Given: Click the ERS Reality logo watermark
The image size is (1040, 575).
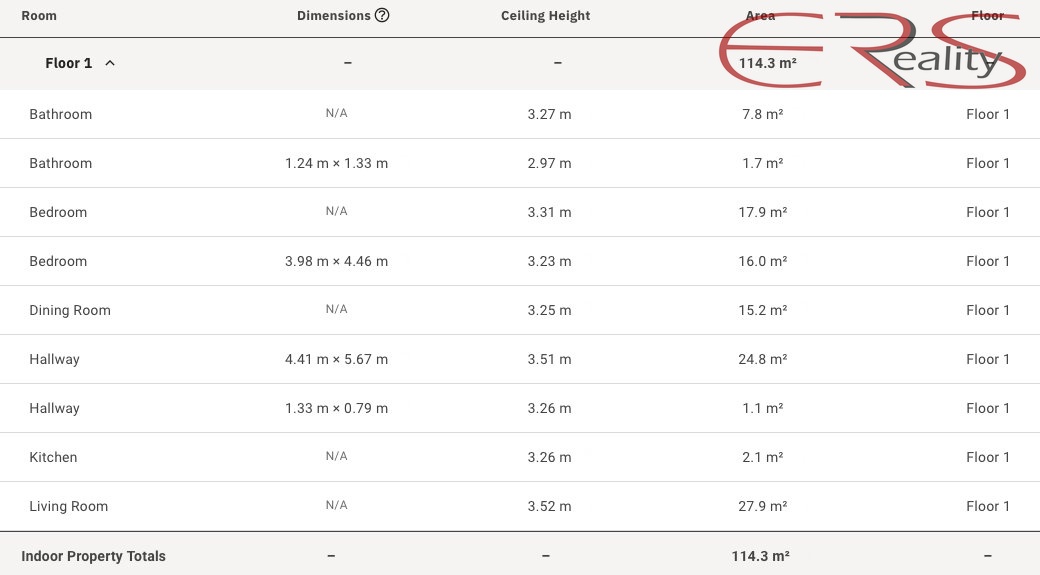Looking at the screenshot, I should pos(872,50).
